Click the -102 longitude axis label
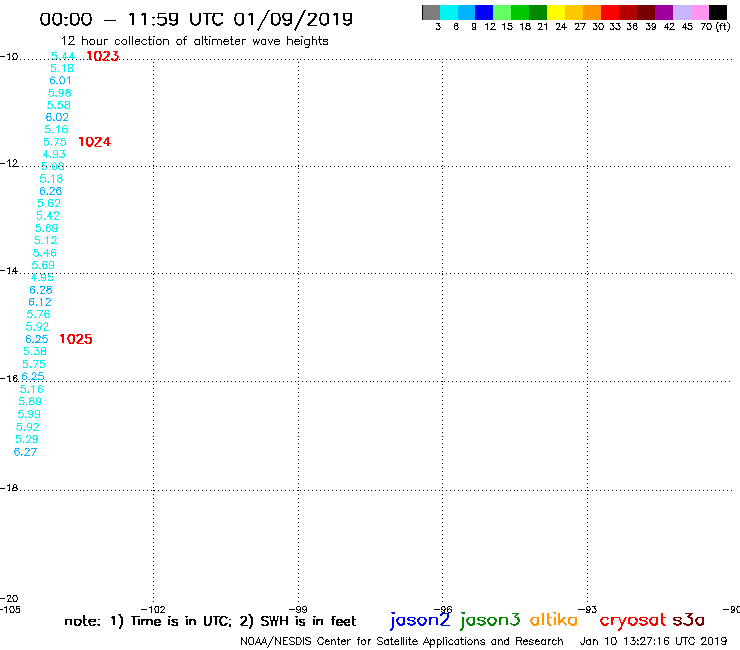The width and height of the screenshot is (740, 650). (153, 609)
